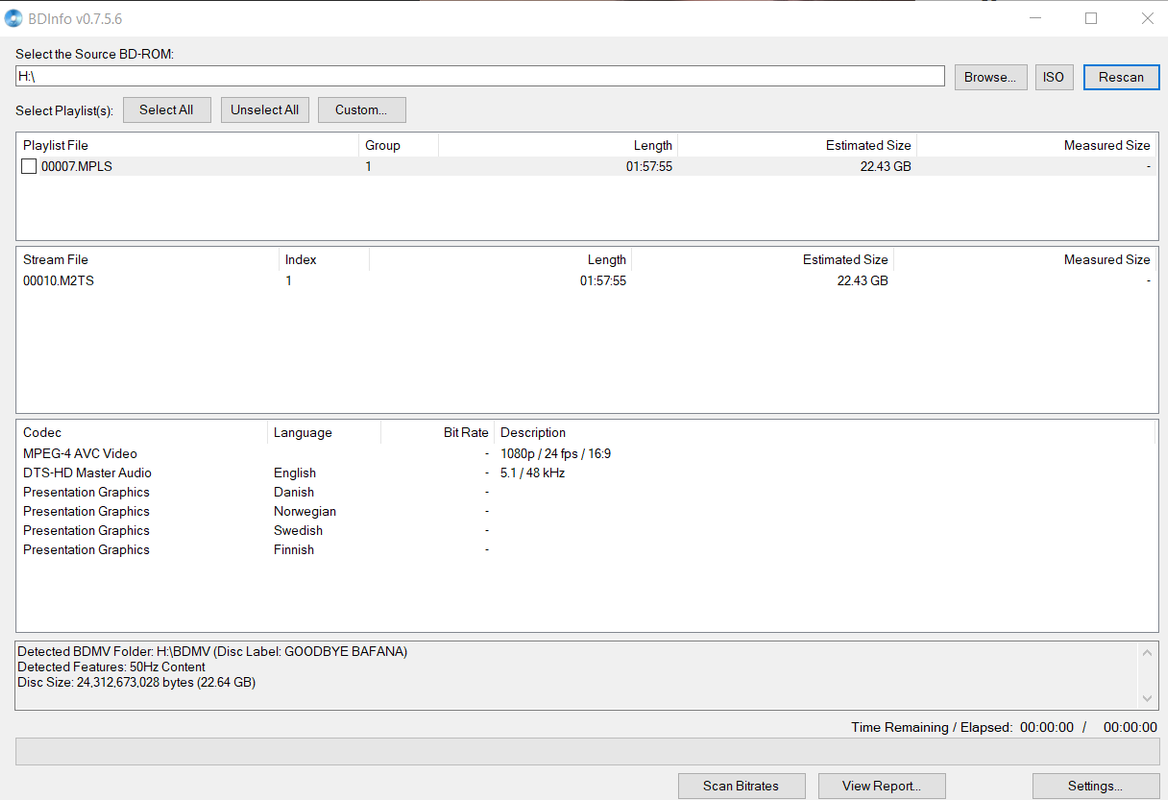Viewport: 1168px width, 800px height.
Task: Click the Rescan button
Action: (x=1121, y=77)
